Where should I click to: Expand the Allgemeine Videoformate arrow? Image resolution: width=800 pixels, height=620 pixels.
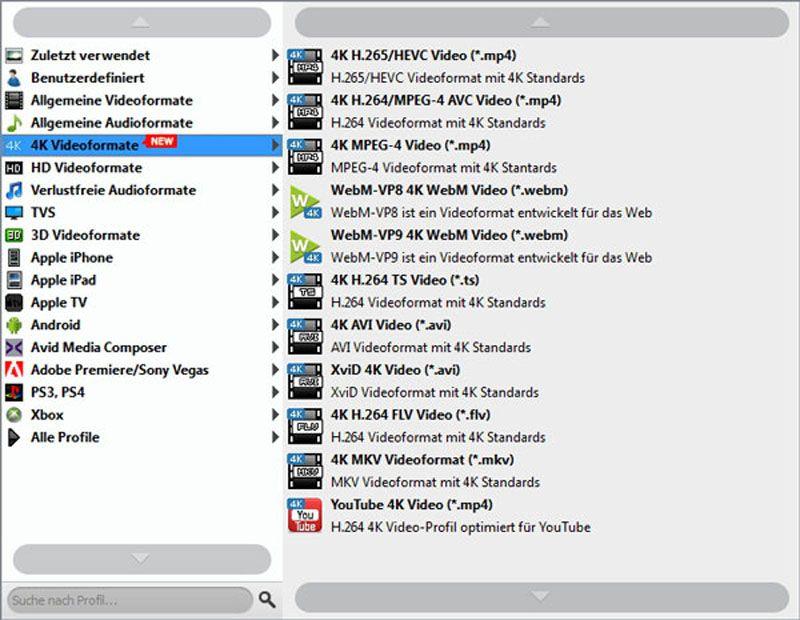click(x=277, y=100)
